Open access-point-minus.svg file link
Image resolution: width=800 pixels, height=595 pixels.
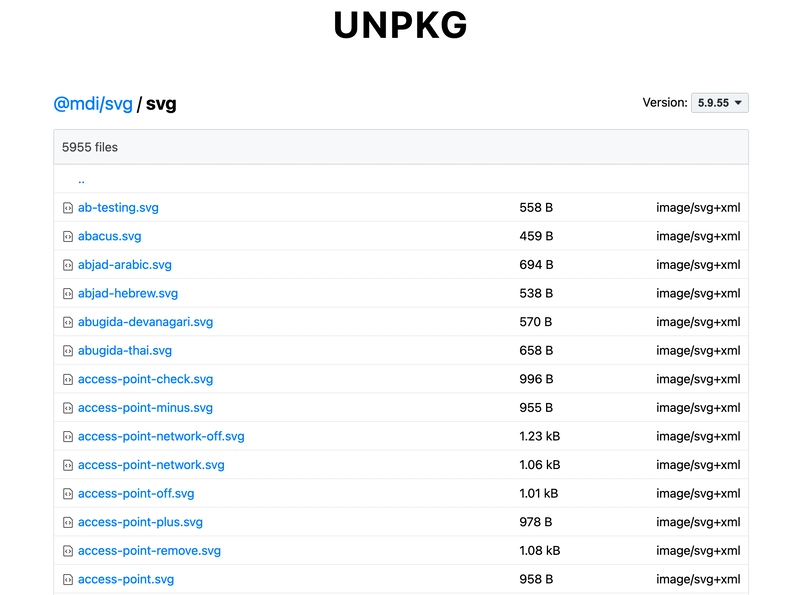pyautogui.click(x=145, y=408)
